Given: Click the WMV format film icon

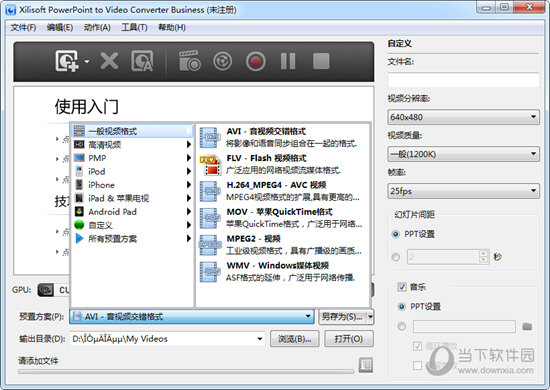Looking at the screenshot, I should point(210,272).
